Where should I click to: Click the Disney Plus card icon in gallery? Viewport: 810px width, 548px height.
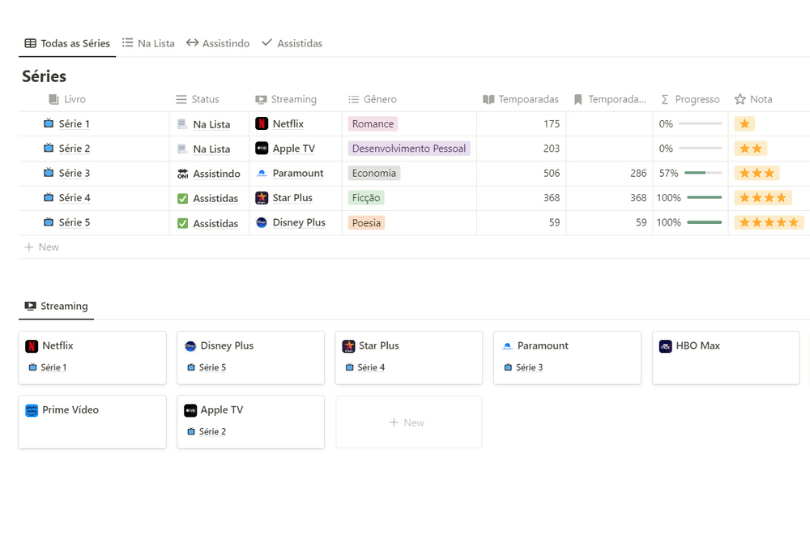[x=190, y=346]
